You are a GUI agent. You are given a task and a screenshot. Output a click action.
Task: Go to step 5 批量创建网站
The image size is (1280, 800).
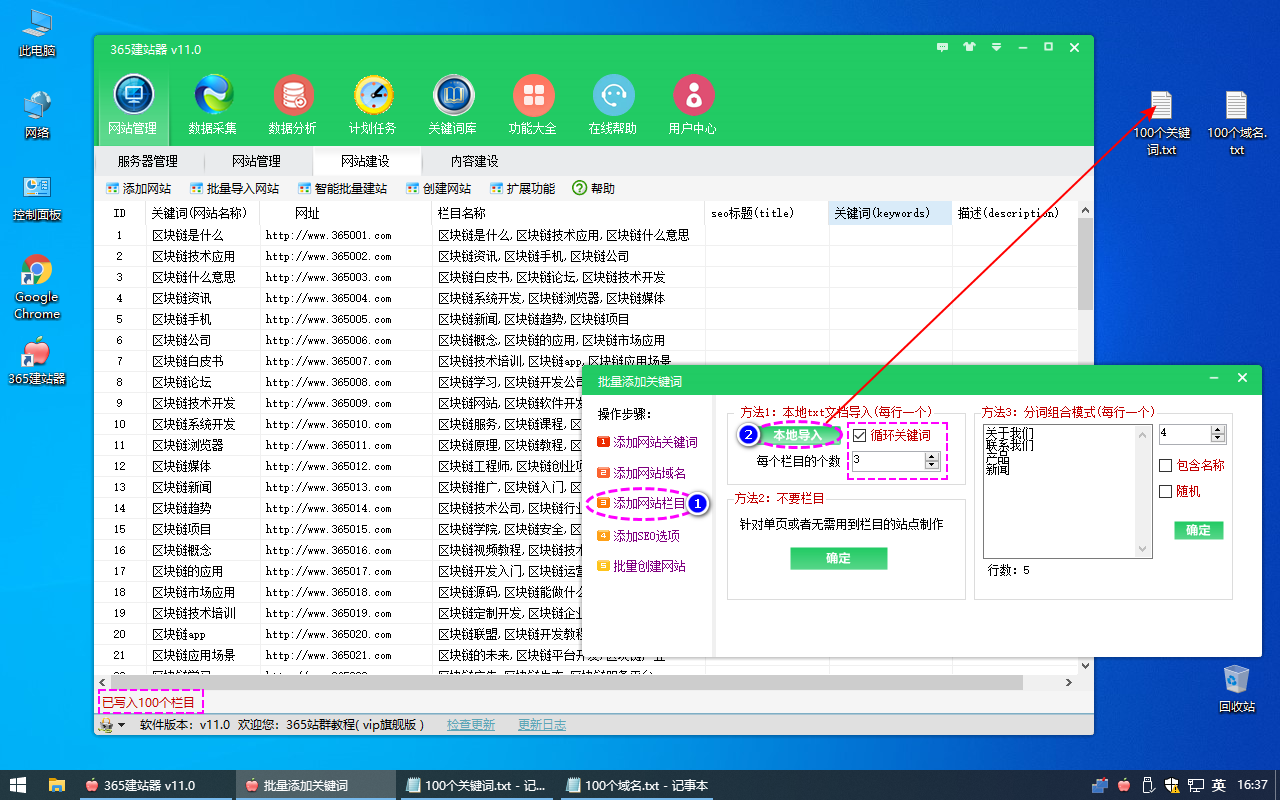(642, 566)
